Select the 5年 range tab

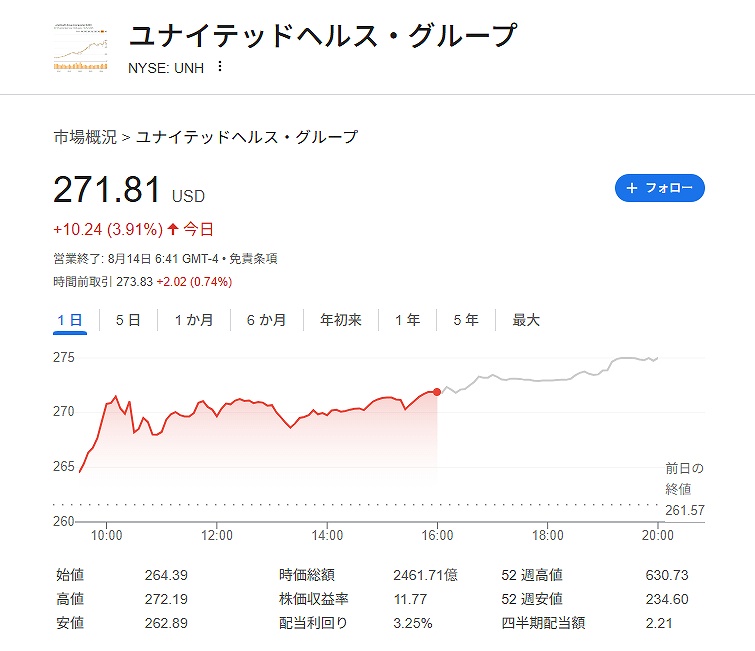tap(466, 320)
